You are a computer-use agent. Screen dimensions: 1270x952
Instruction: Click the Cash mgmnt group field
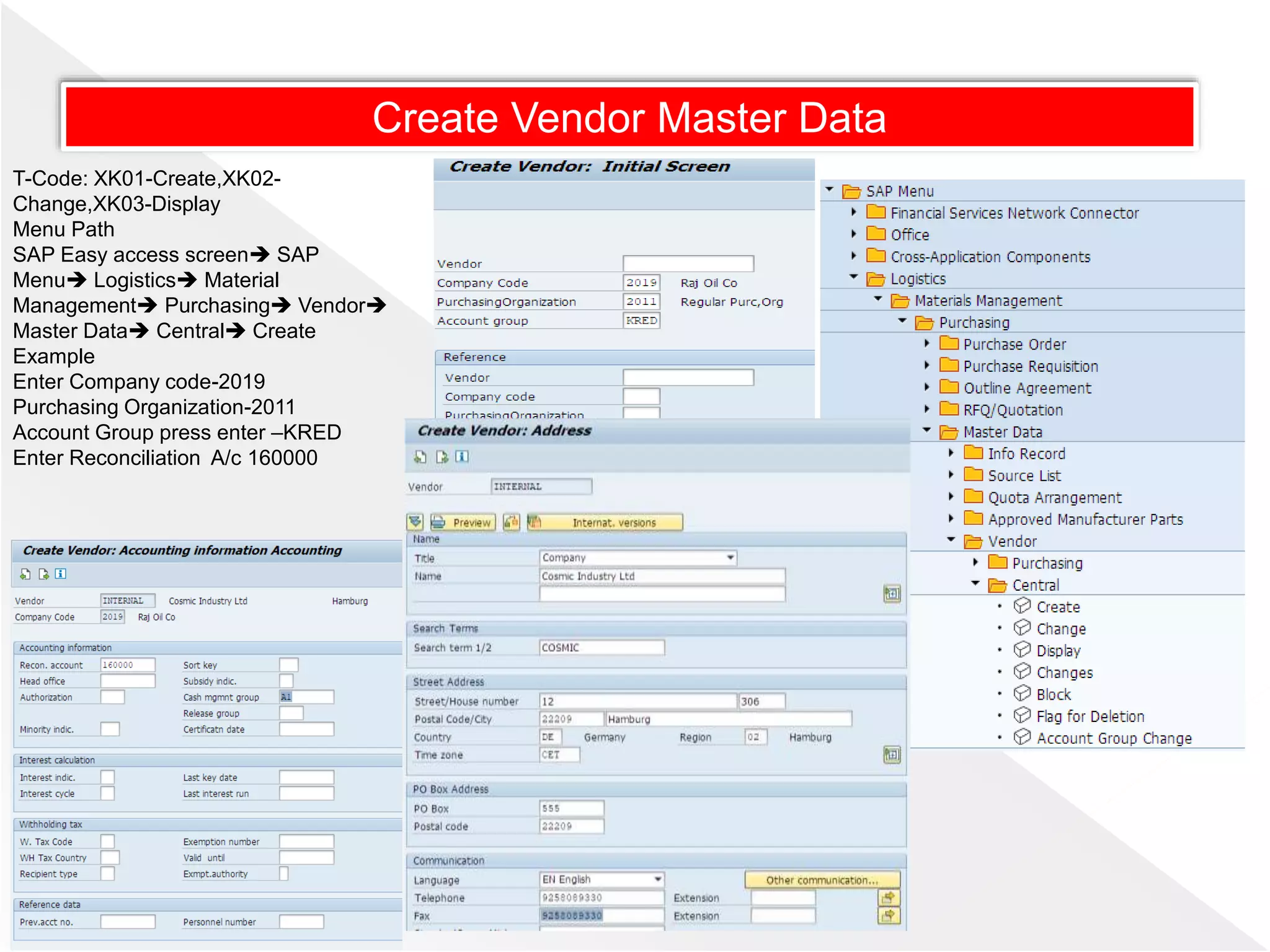point(306,697)
